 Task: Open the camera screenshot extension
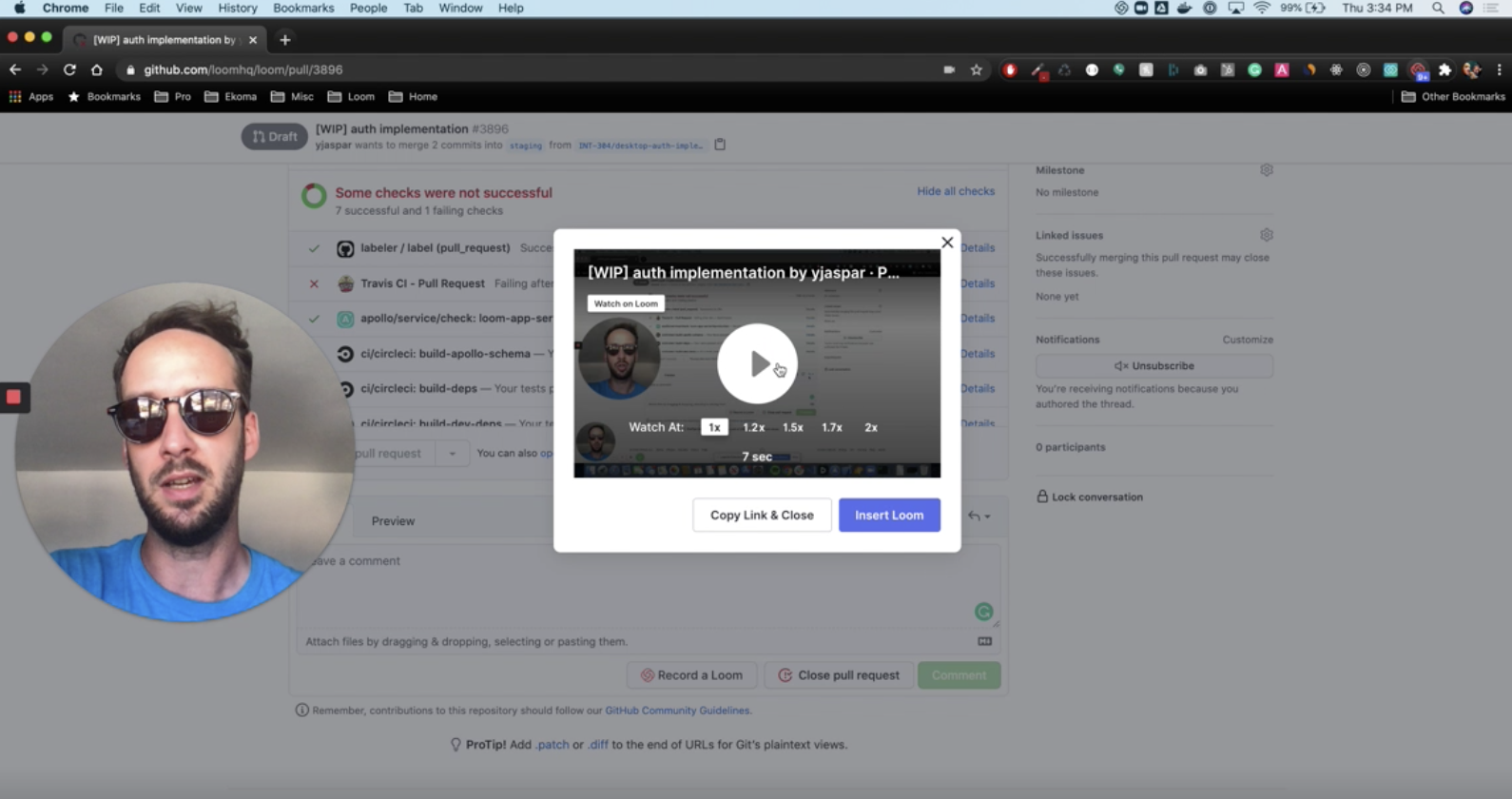(x=1200, y=69)
